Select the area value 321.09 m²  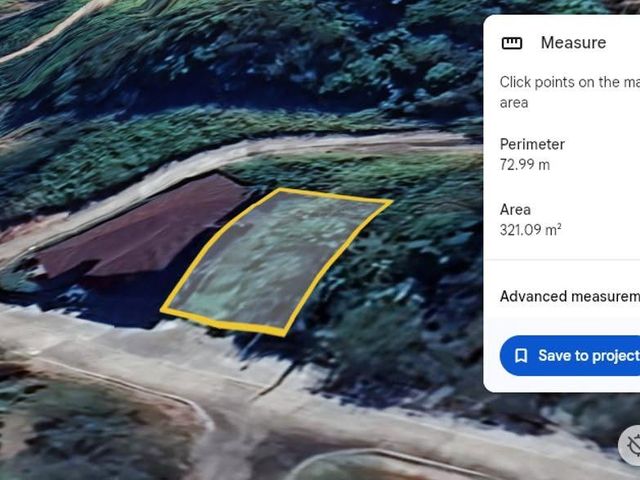pyautogui.click(x=531, y=229)
